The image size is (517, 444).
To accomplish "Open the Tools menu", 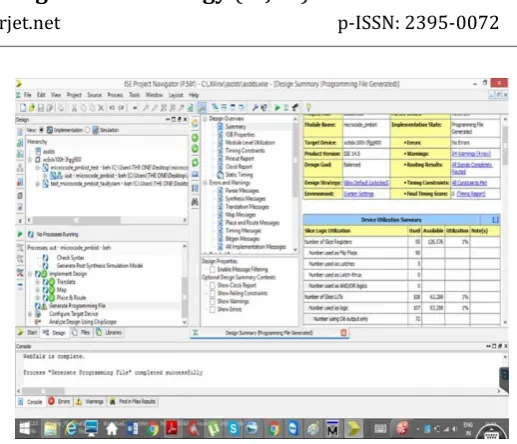I will point(134,95).
